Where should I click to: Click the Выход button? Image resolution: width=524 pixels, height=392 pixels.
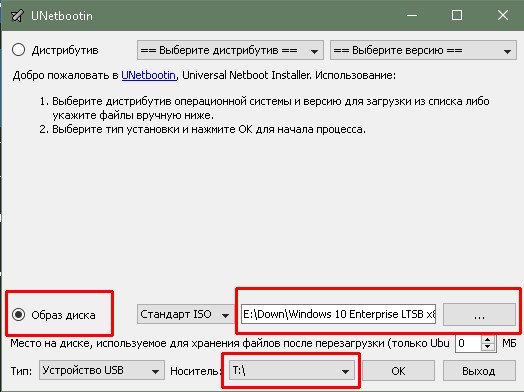pyautogui.click(x=479, y=371)
